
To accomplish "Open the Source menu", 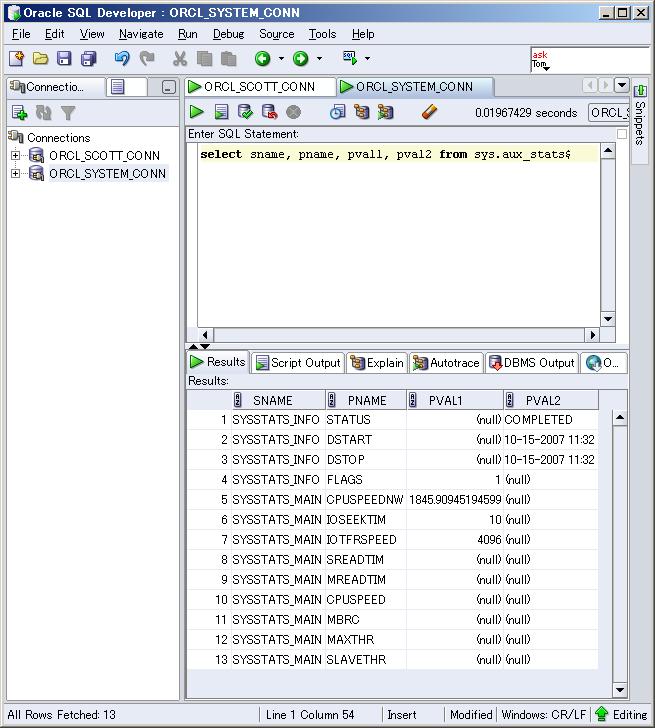I will point(277,34).
